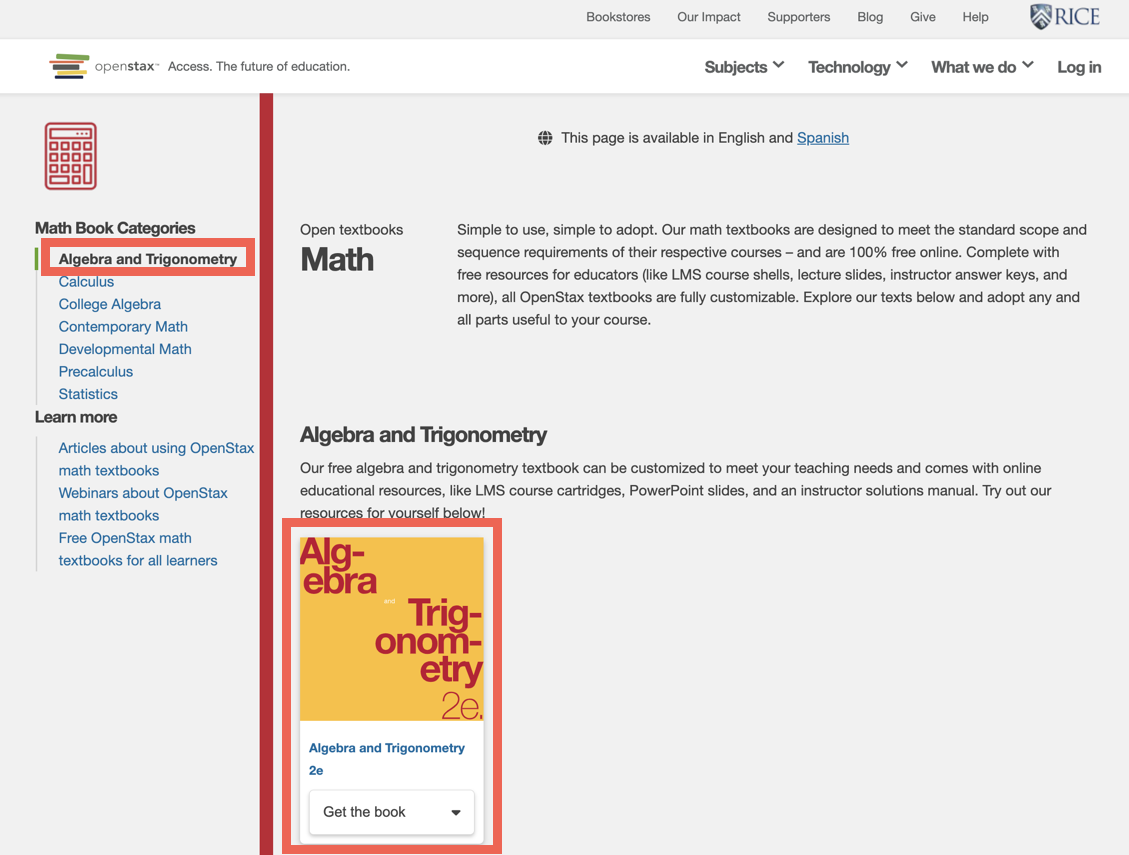Screen dimensions: 1129x855
Task: Click the Supporters top navigation item
Action: pos(798,17)
